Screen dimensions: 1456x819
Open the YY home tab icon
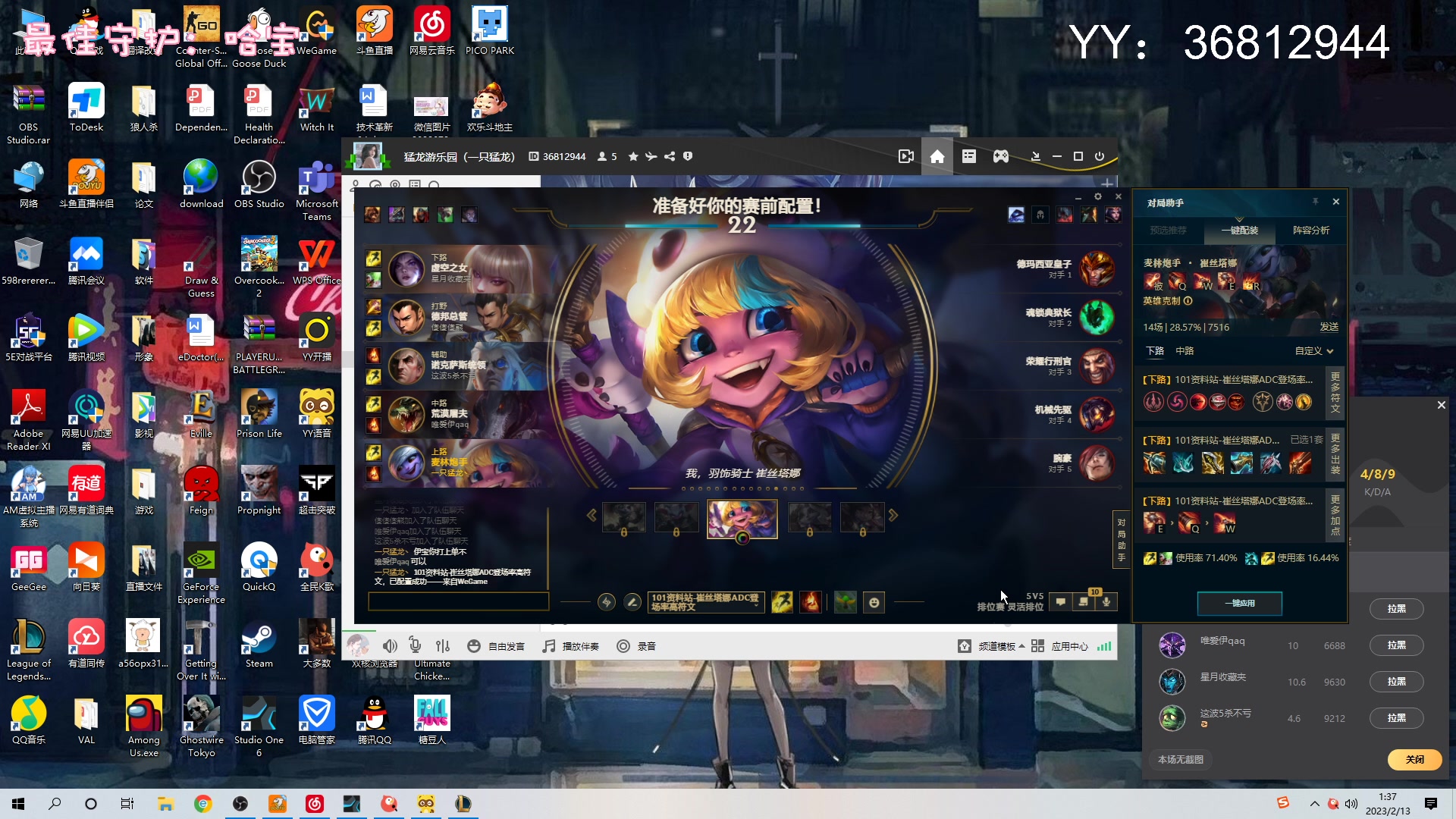tap(937, 156)
